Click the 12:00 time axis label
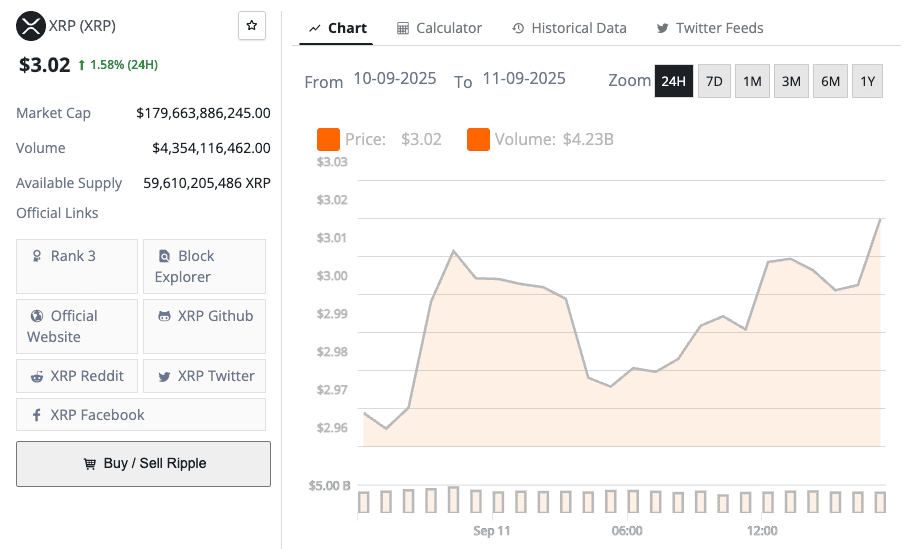Screen dimensions: 914x549 point(762,531)
